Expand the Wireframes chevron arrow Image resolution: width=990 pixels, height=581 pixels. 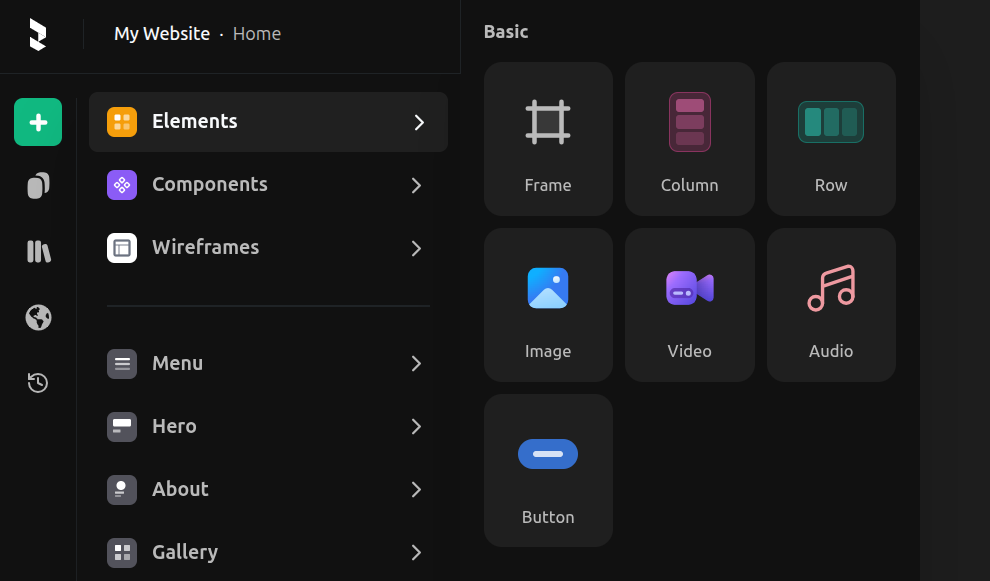417,248
